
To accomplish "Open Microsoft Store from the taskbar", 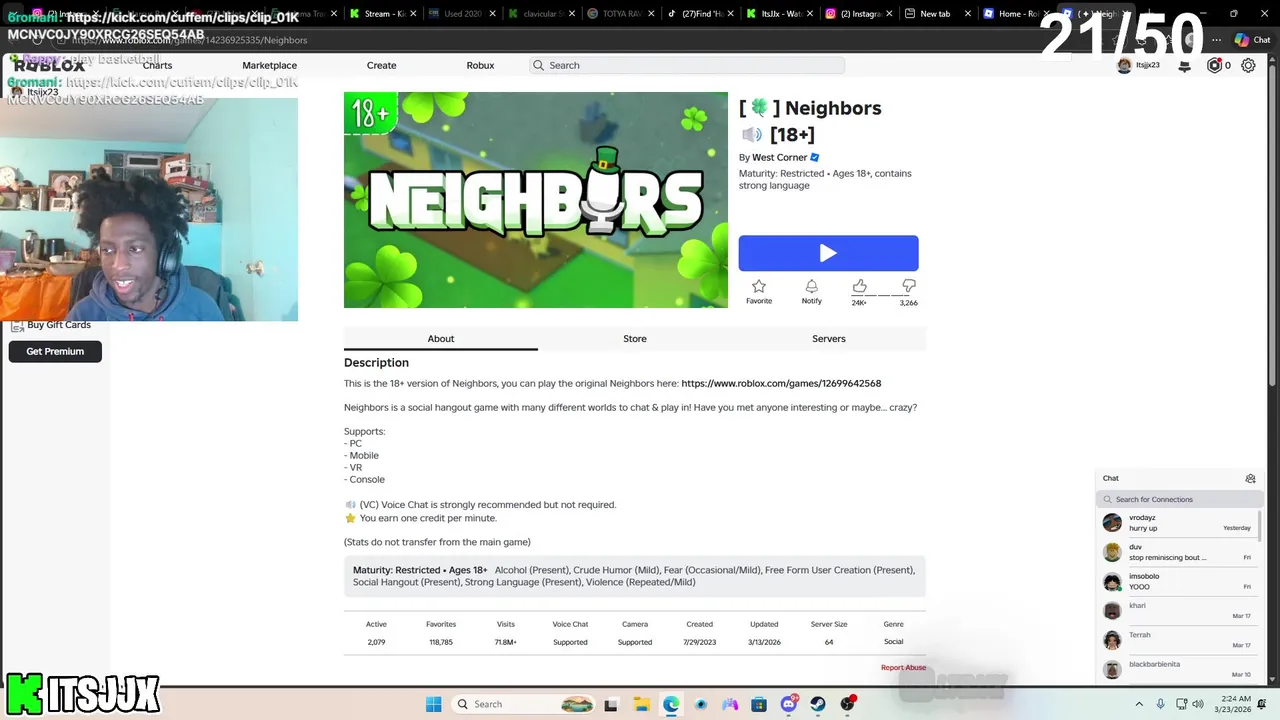I will [759, 704].
